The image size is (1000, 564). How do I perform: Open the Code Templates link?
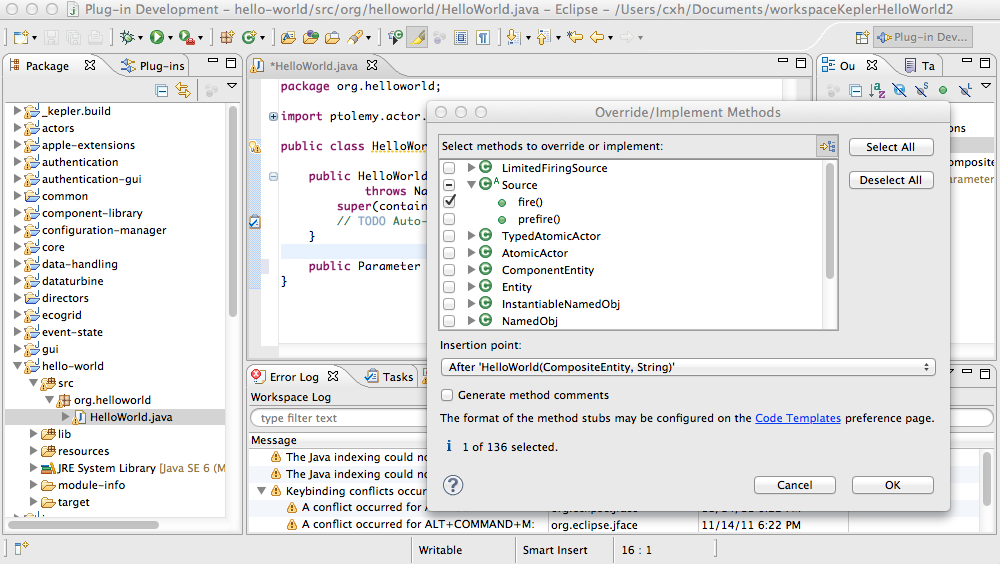(x=798, y=418)
